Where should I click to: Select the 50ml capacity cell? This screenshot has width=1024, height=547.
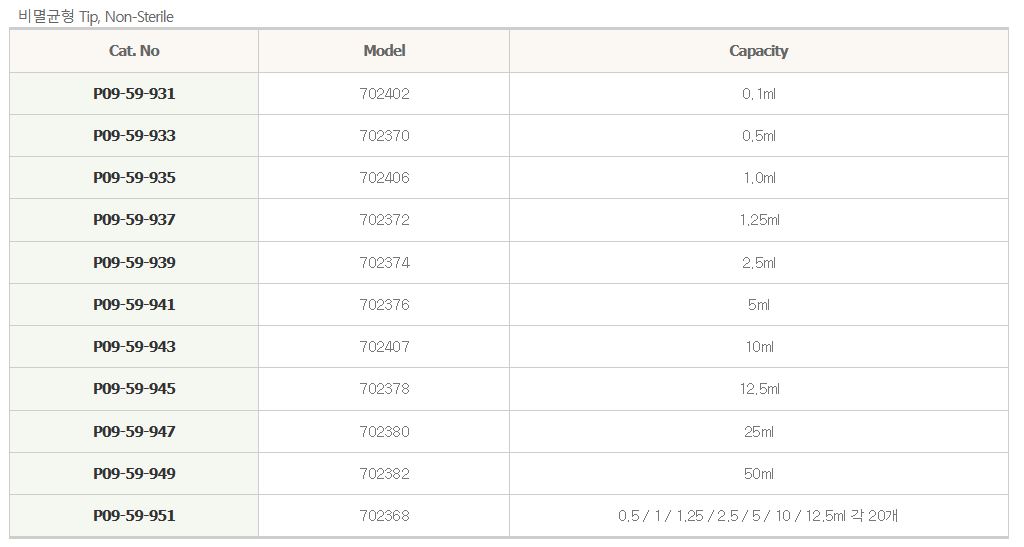point(759,474)
